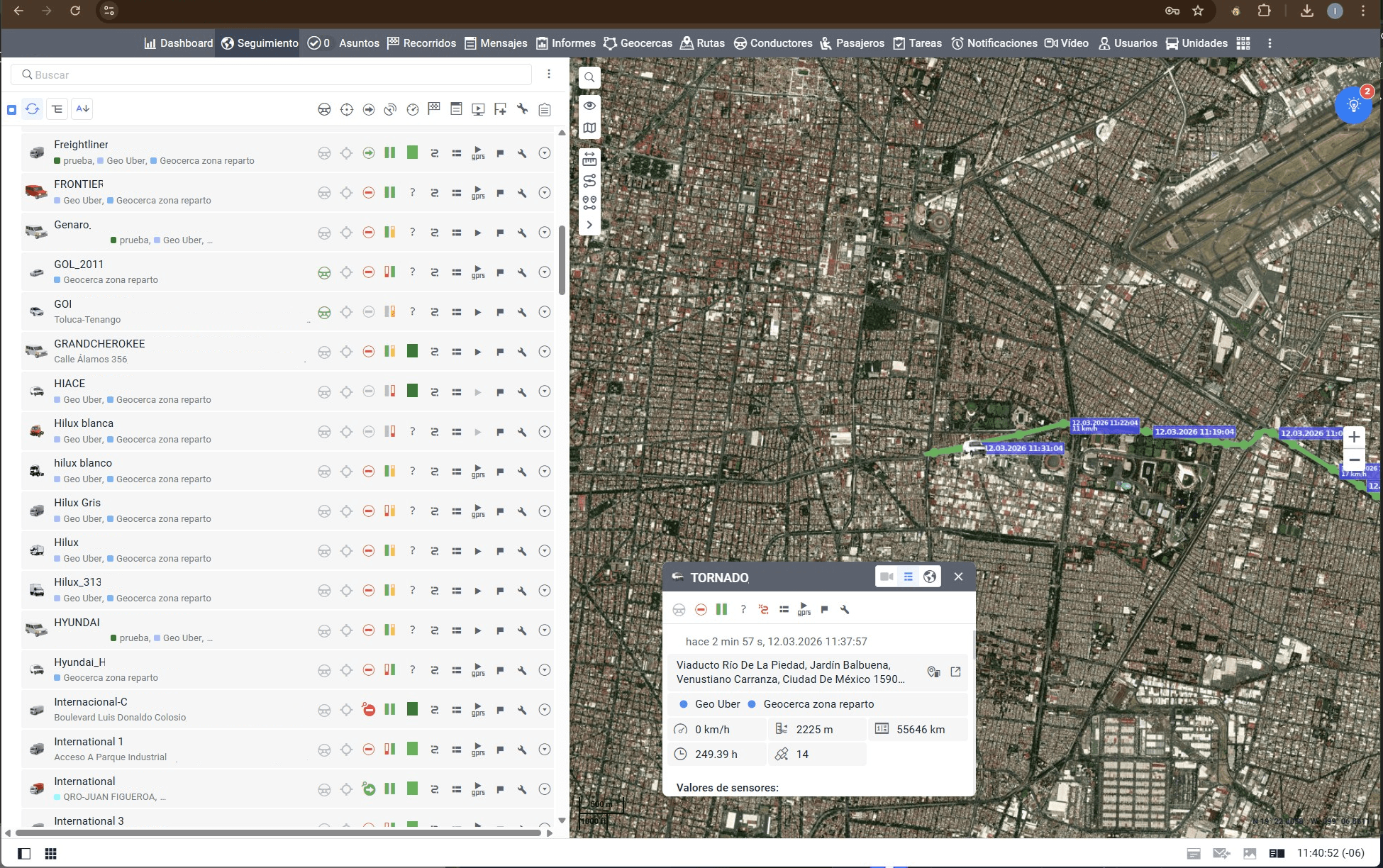Click the GOL_2011 green driver icon
The height and width of the screenshot is (868, 1383).
(x=324, y=272)
